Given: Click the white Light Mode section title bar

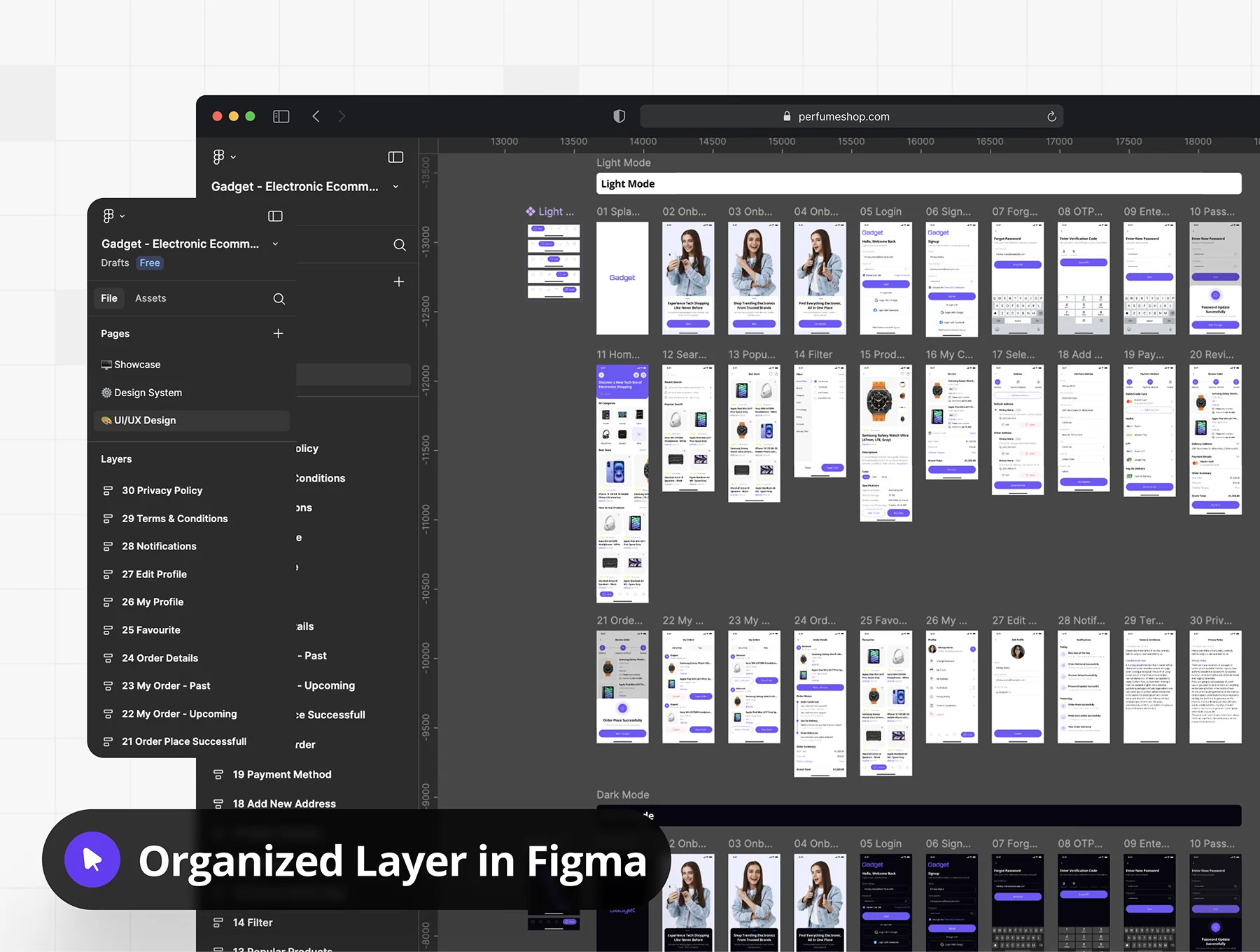Looking at the screenshot, I should point(918,183).
